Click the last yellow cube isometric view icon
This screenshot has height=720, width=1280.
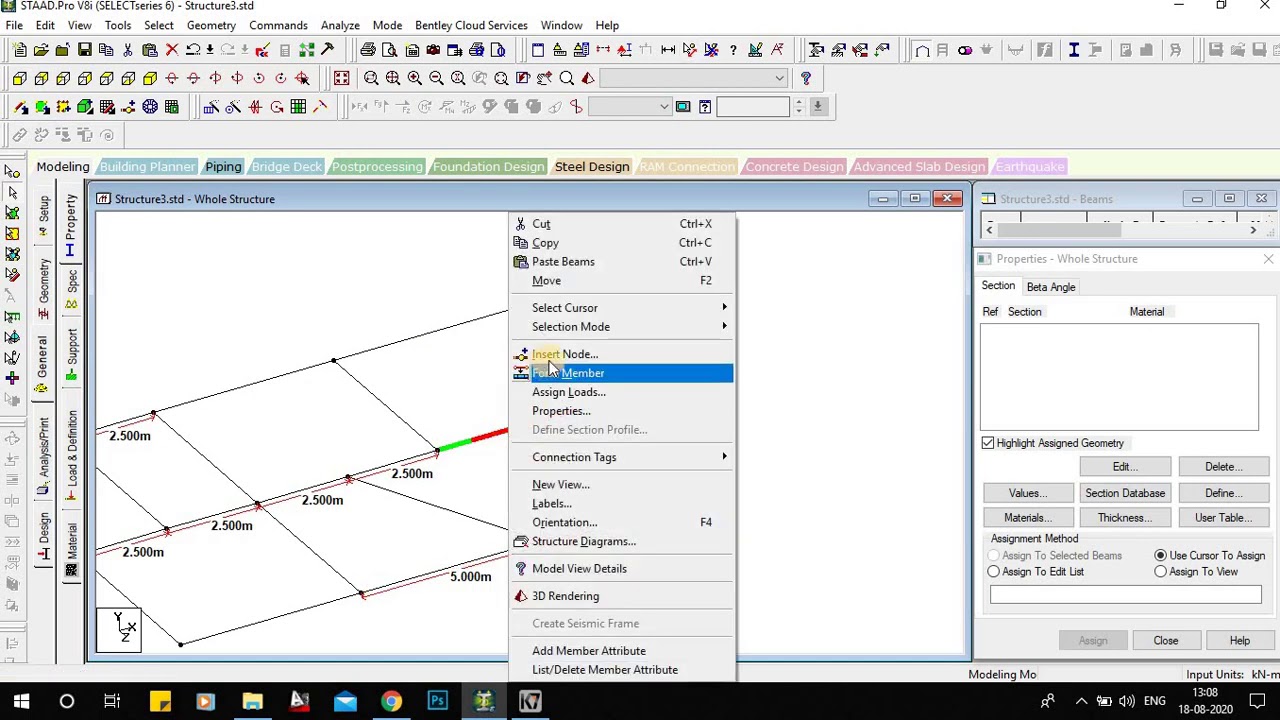tap(150, 78)
